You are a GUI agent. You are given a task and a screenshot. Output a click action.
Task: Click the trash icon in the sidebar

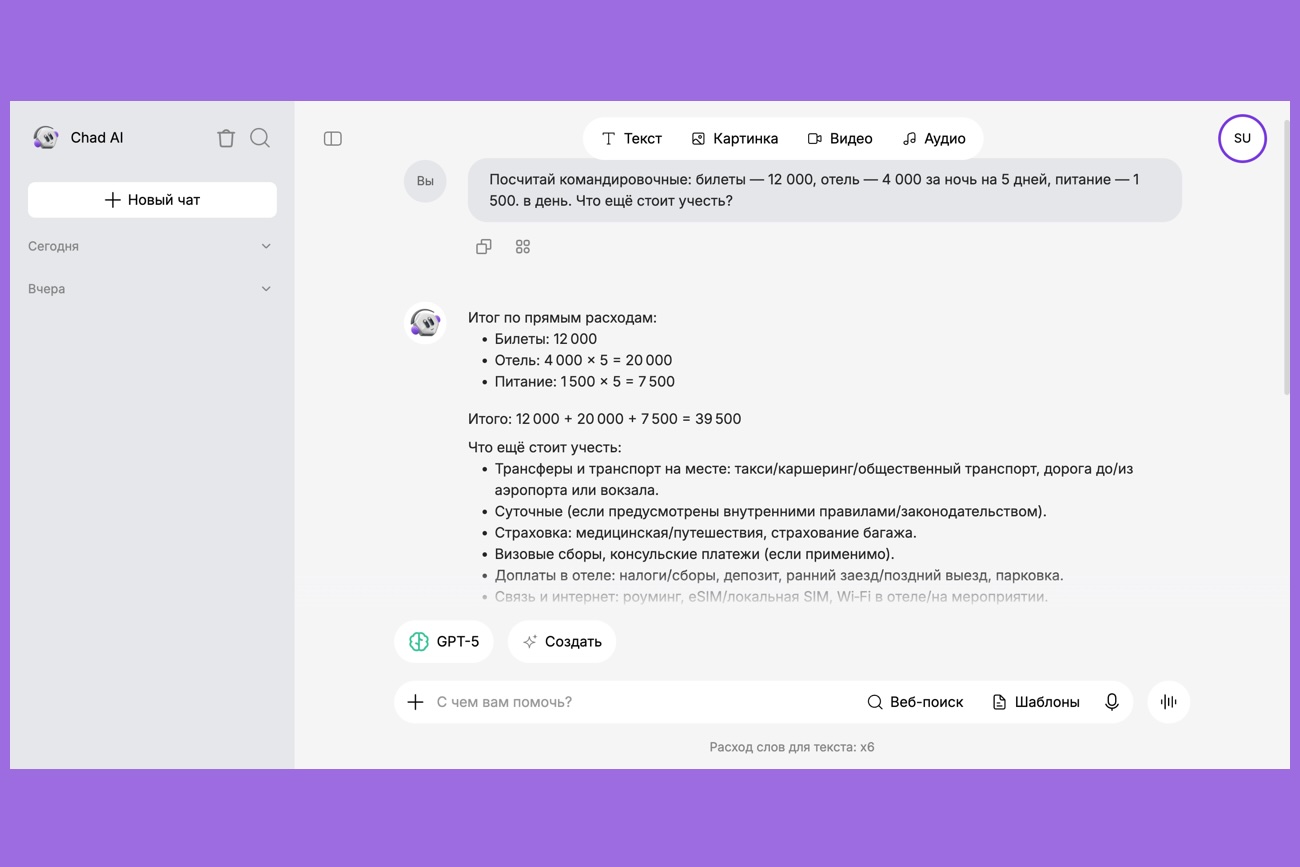[226, 138]
